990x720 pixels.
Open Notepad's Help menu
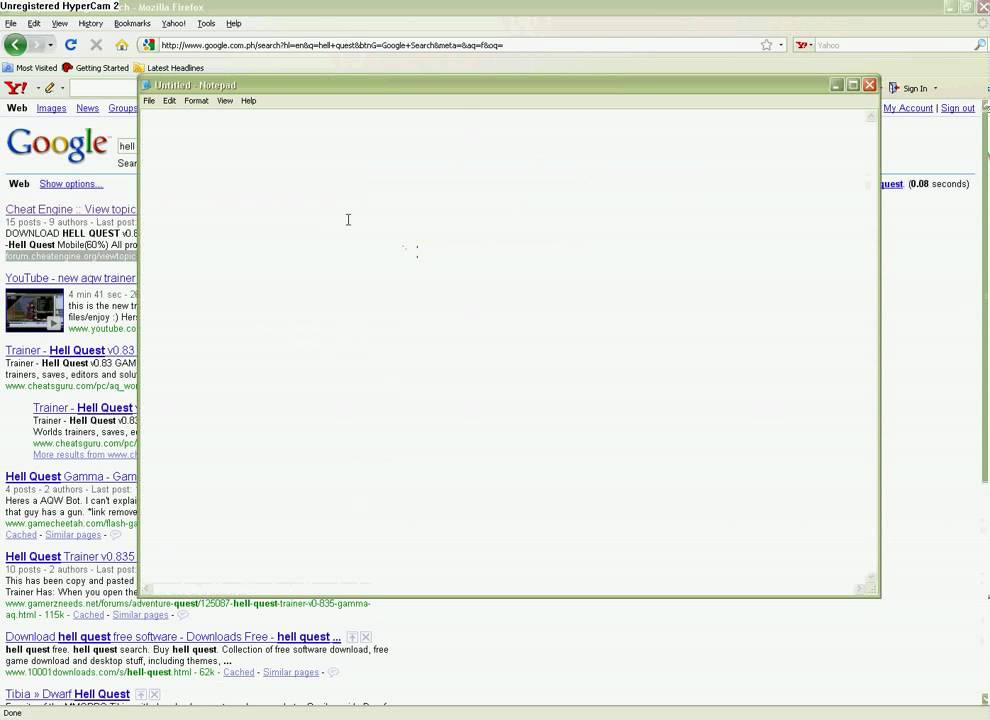point(249,100)
